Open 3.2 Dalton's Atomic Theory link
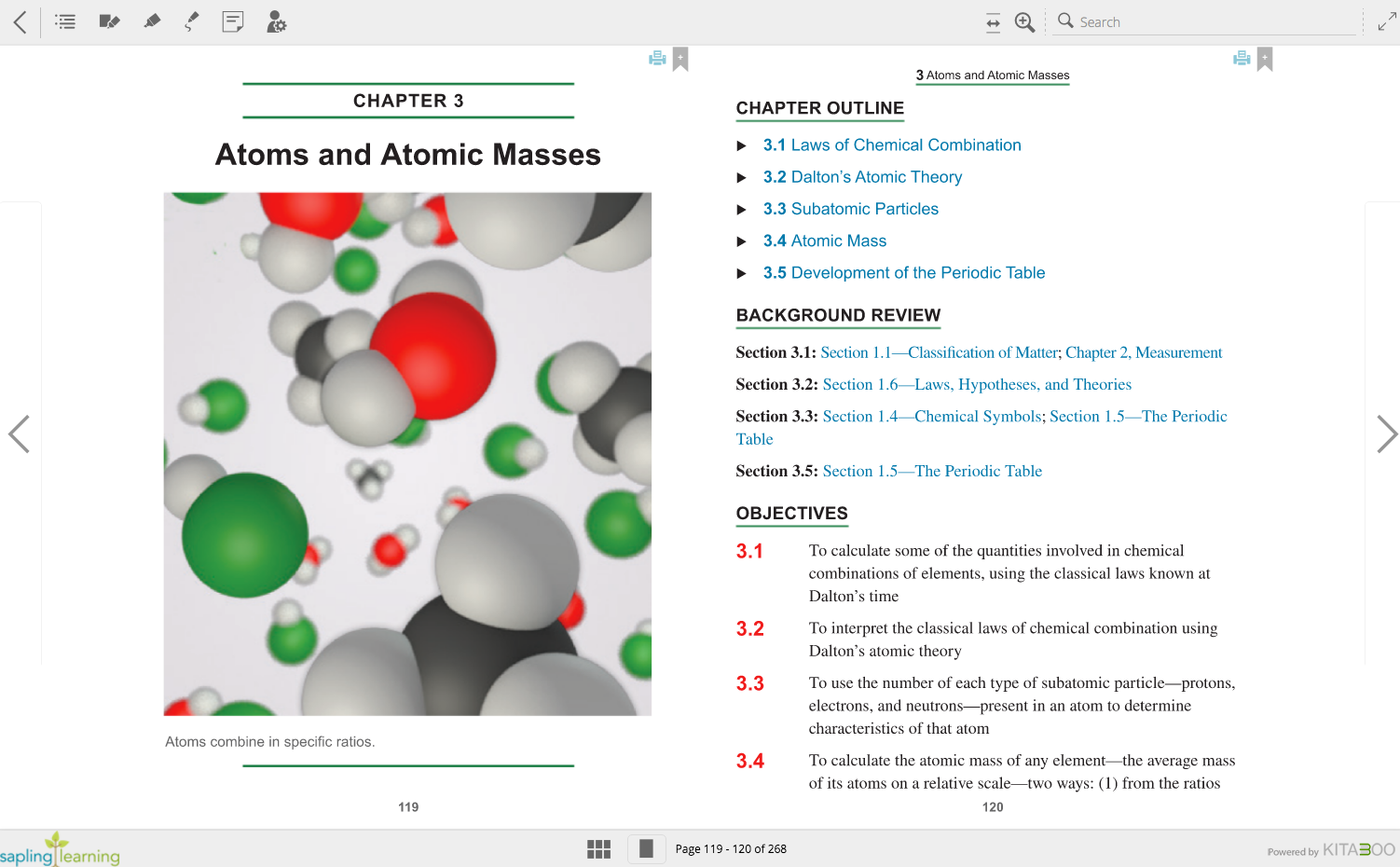 862,176
